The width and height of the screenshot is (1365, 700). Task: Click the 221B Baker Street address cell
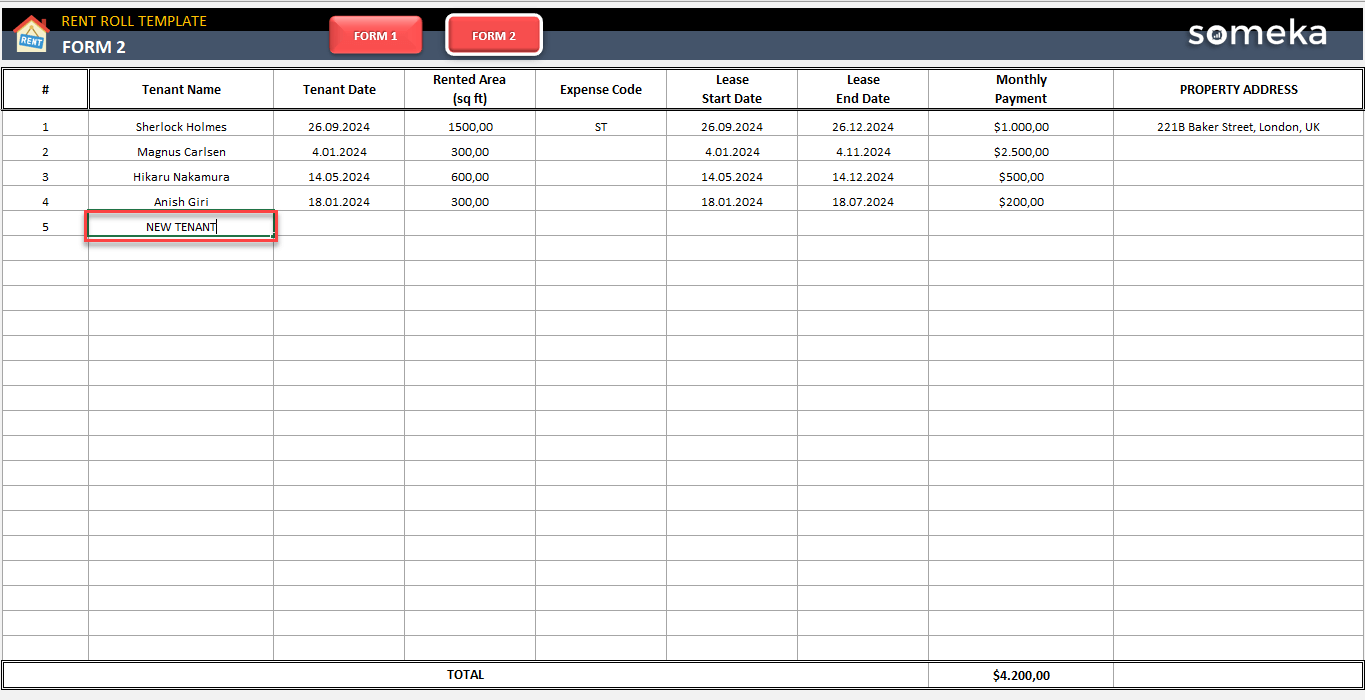1239,126
